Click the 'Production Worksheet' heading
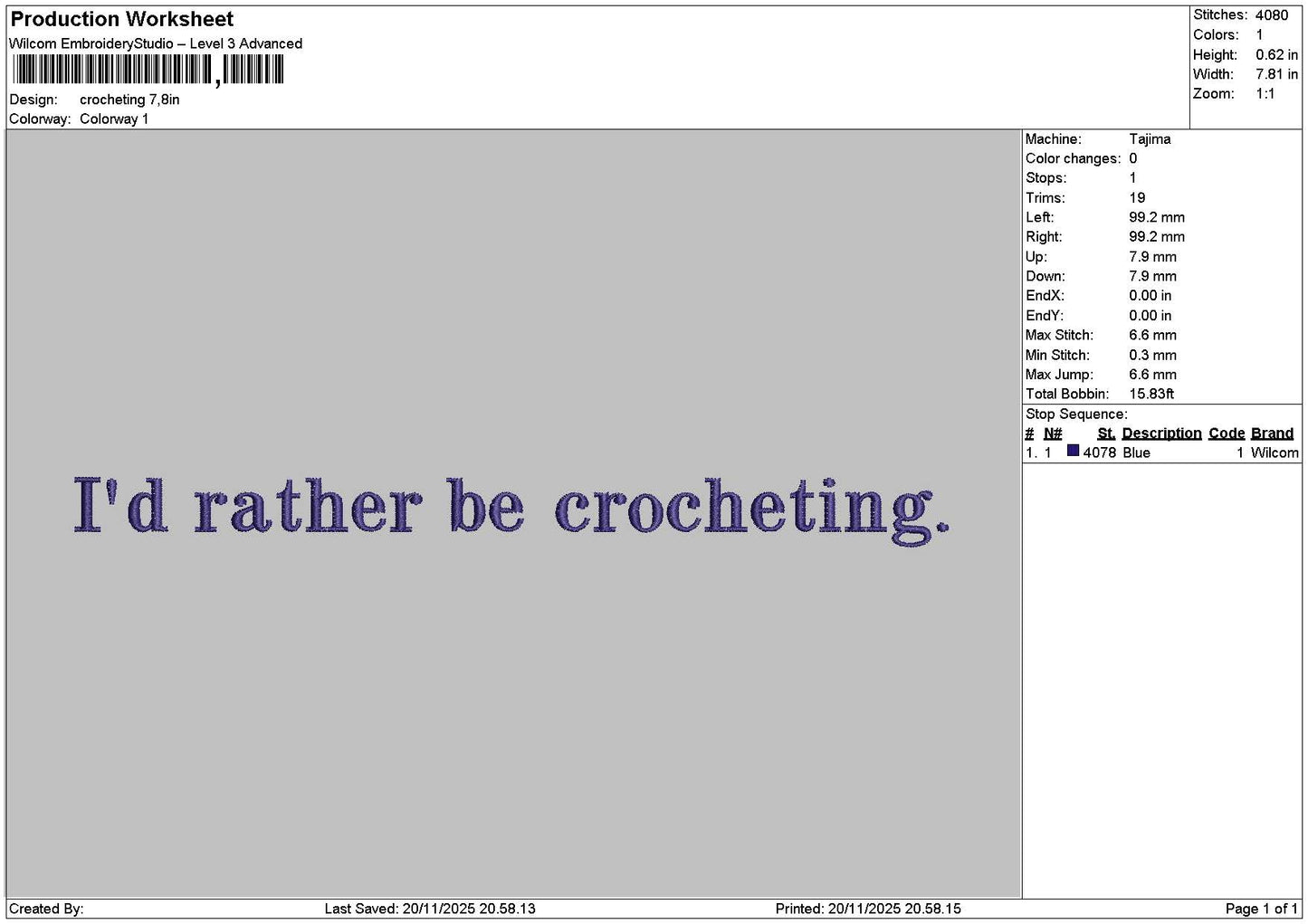 click(121, 19)
